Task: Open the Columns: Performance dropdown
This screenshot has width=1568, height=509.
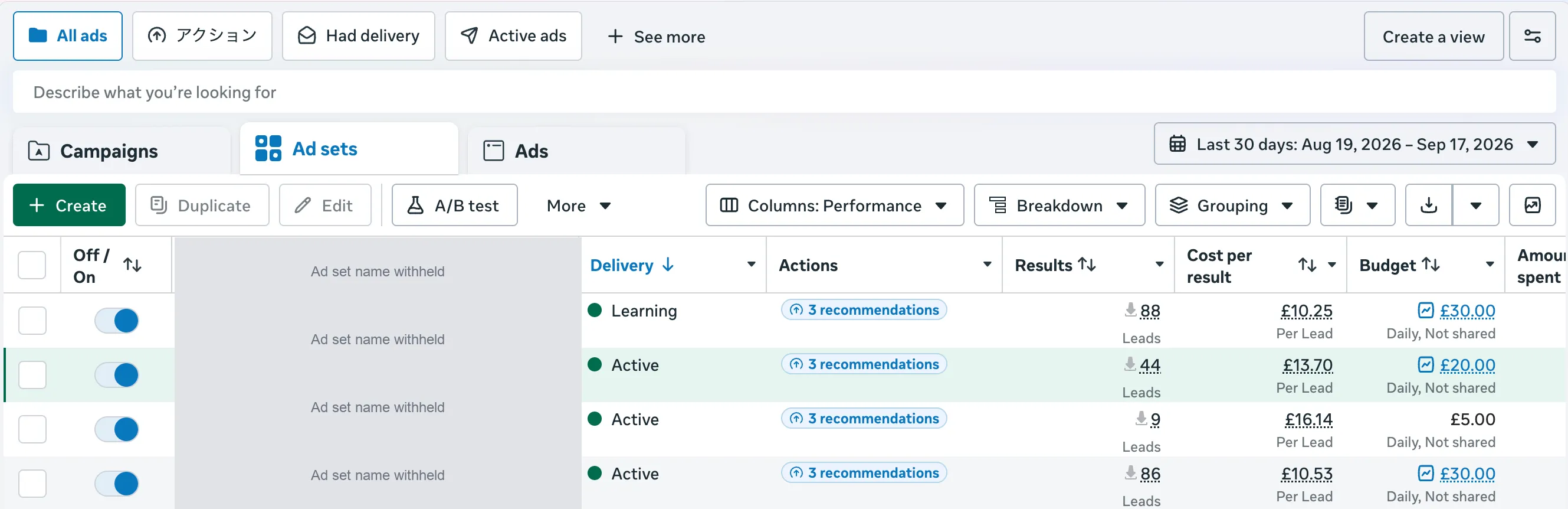Action: (x=835, y=205)
